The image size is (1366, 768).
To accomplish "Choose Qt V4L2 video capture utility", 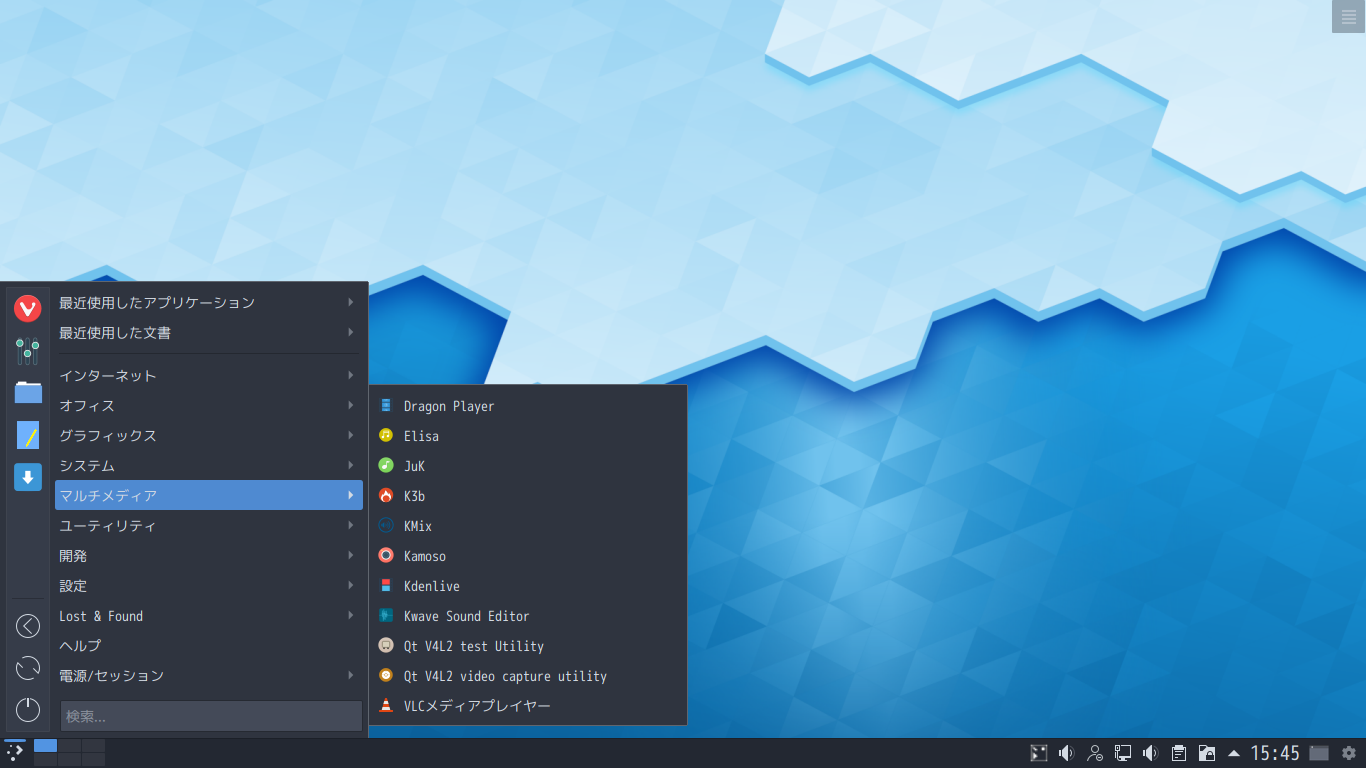I will pos(528,676).
